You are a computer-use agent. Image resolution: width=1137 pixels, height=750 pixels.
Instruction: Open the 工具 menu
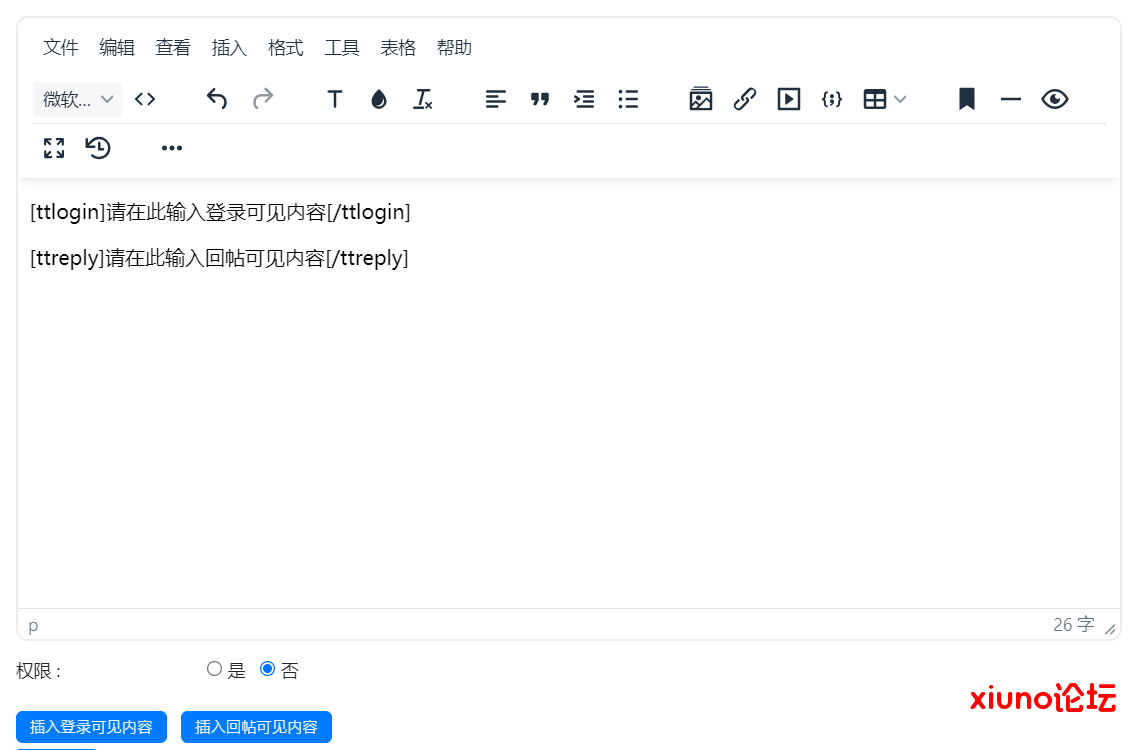point(342,48)
